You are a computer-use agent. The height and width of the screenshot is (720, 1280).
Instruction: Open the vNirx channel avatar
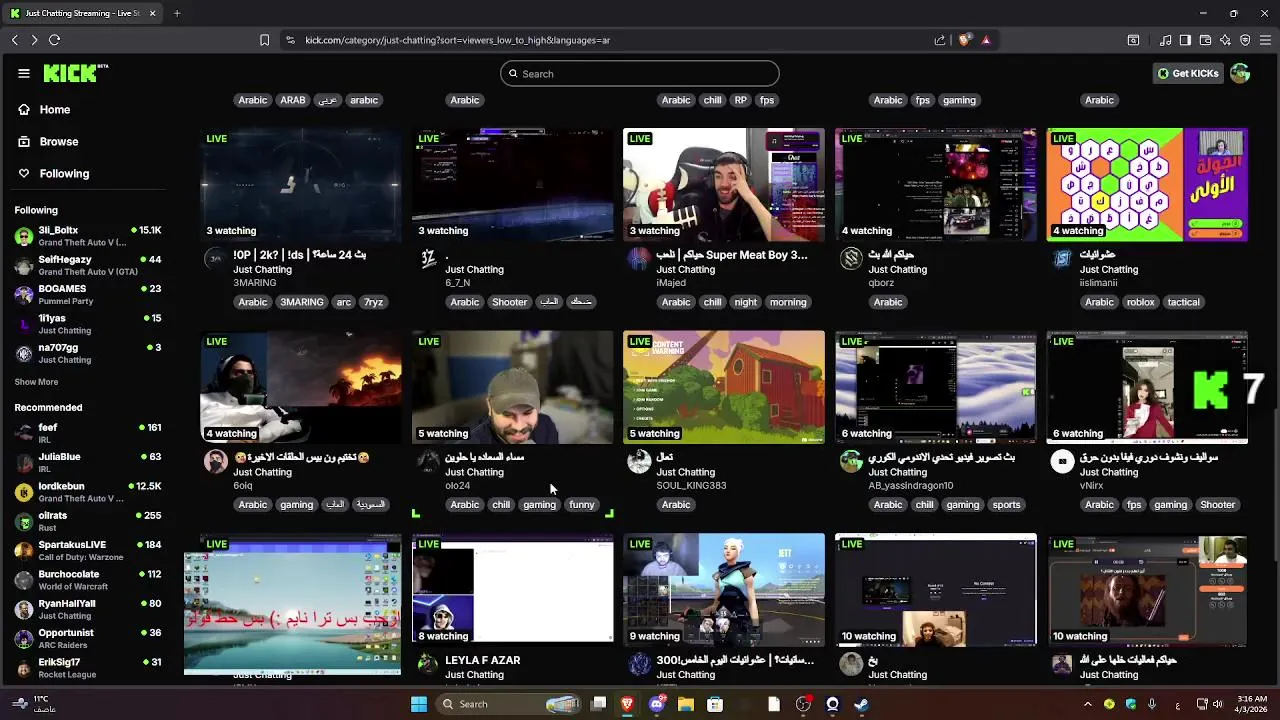coord(1062,461)
